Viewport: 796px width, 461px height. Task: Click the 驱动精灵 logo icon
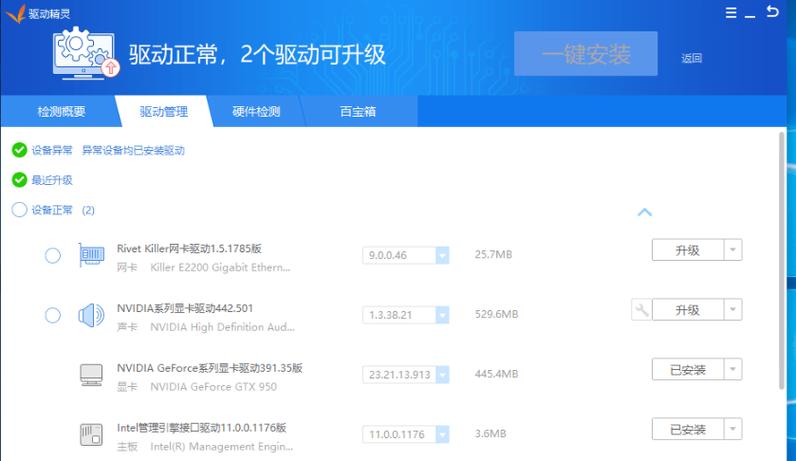tap(16, 14)
